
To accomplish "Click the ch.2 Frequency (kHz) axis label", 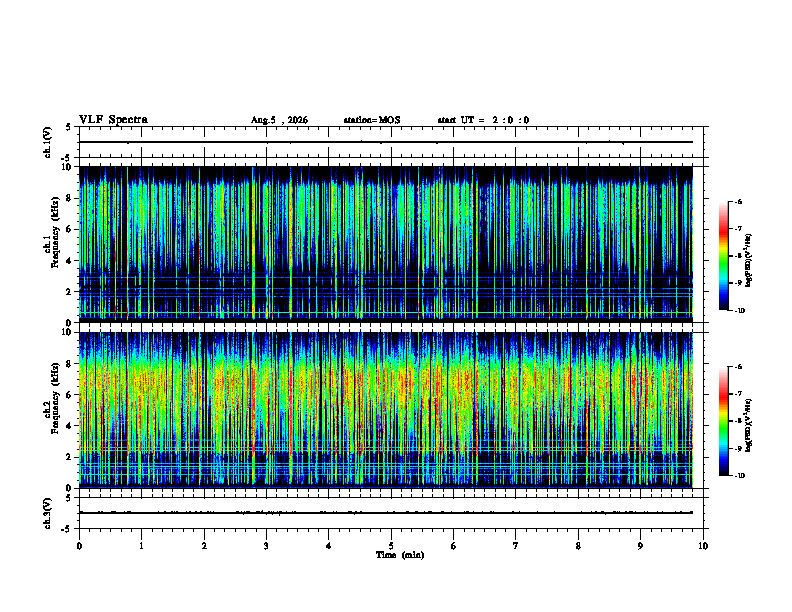I will 52,398.
